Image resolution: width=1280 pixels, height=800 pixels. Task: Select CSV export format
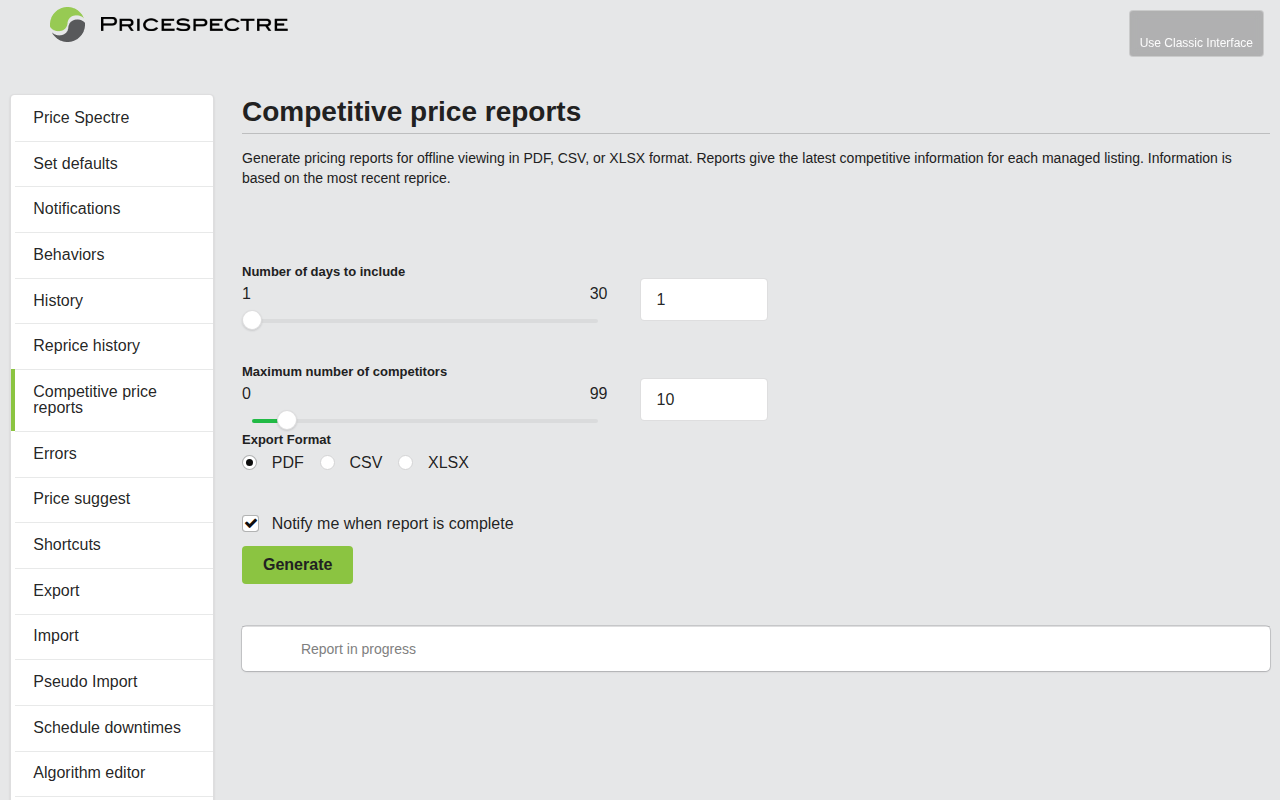327,462
